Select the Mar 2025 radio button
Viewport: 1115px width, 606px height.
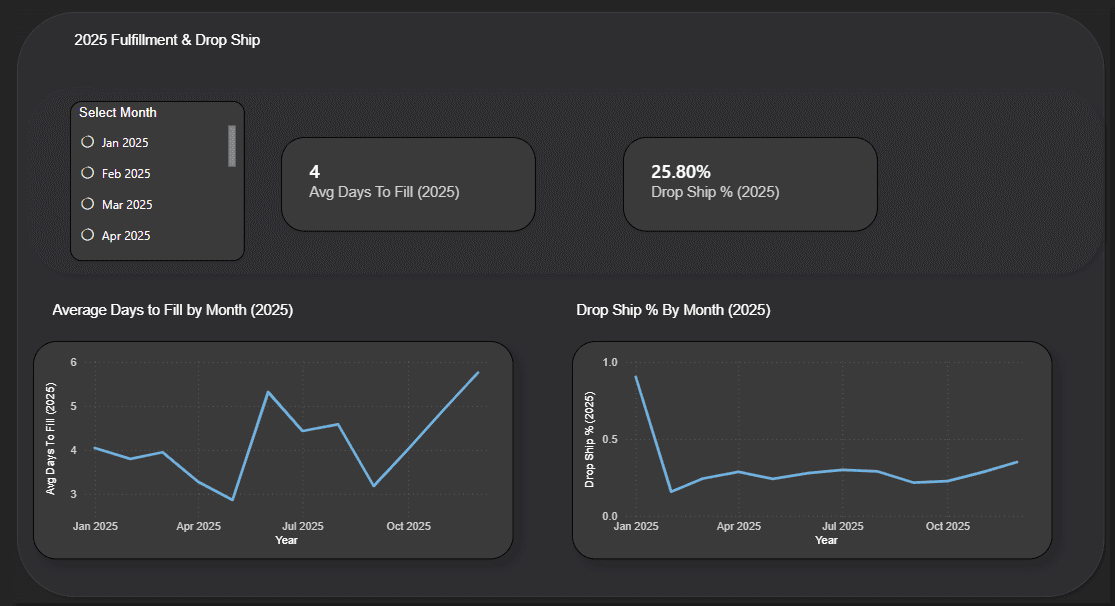point(87,204)
